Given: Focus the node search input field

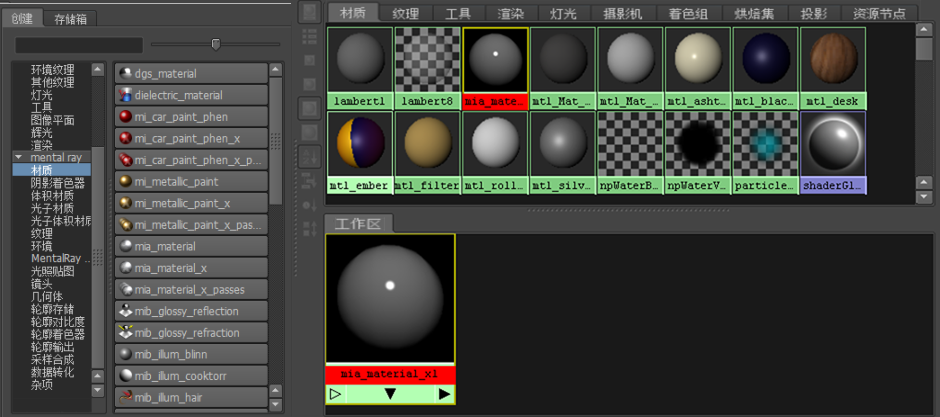Looking at the screenshot, I should (79, 45).
